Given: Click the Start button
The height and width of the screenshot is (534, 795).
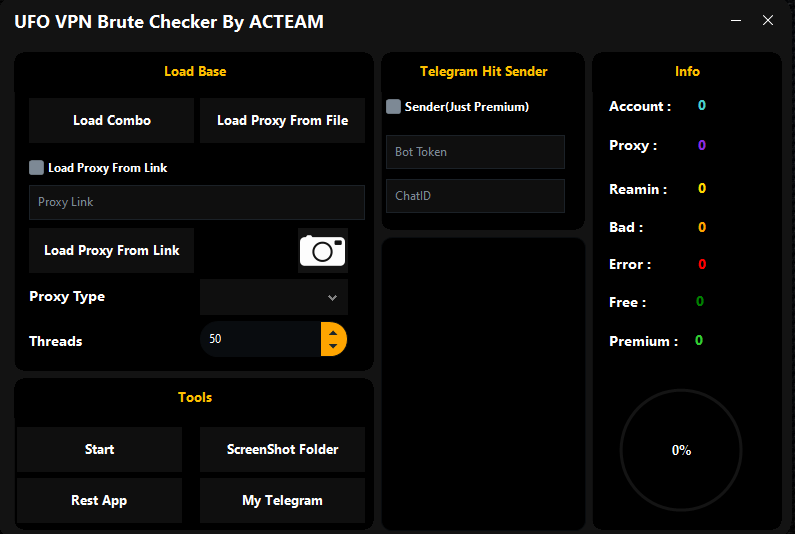Looking at the screenshot, I should pyautogui.click(x=99, y=449).
